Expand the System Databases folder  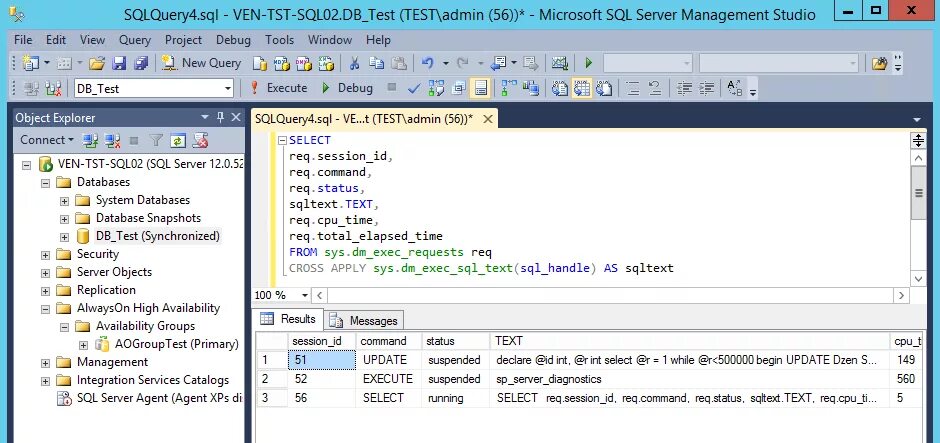click(x=64, y=200)
